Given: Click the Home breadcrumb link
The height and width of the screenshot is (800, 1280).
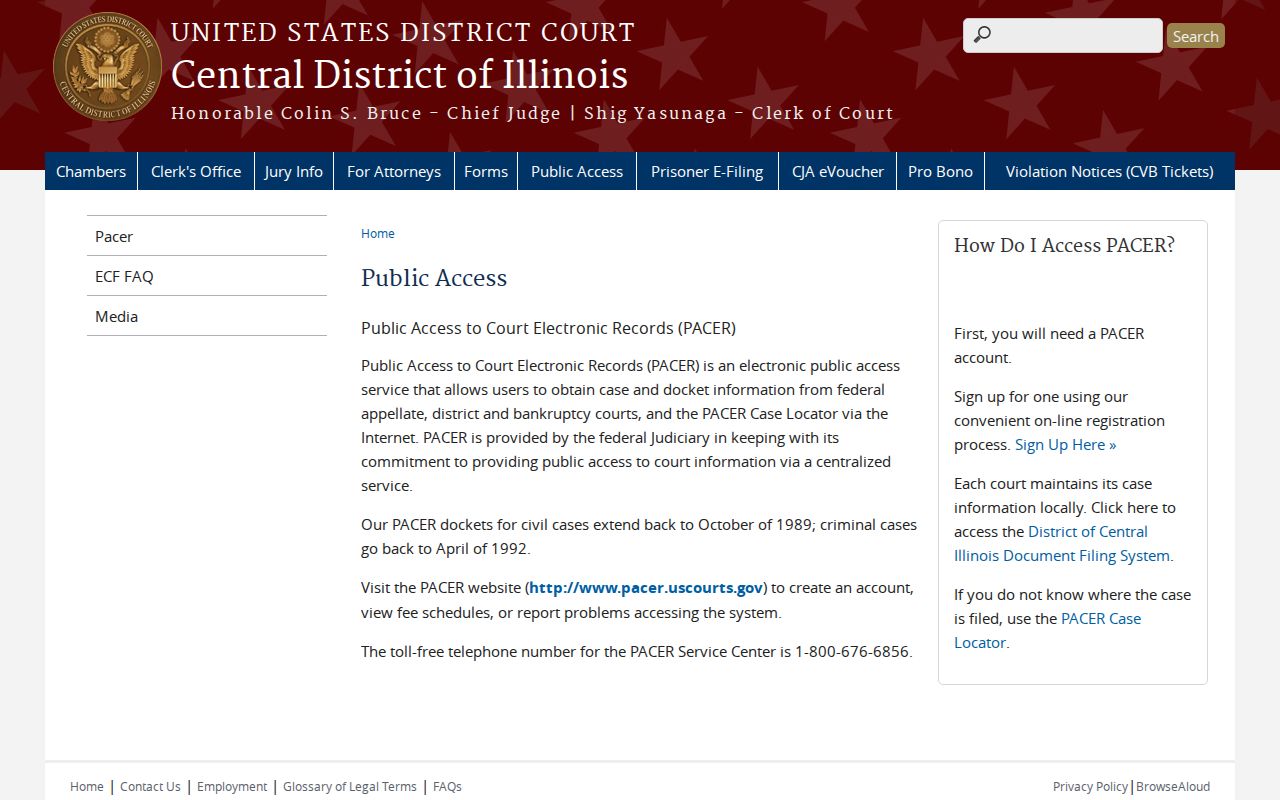Looking at the screenshot, I should 378,233.
